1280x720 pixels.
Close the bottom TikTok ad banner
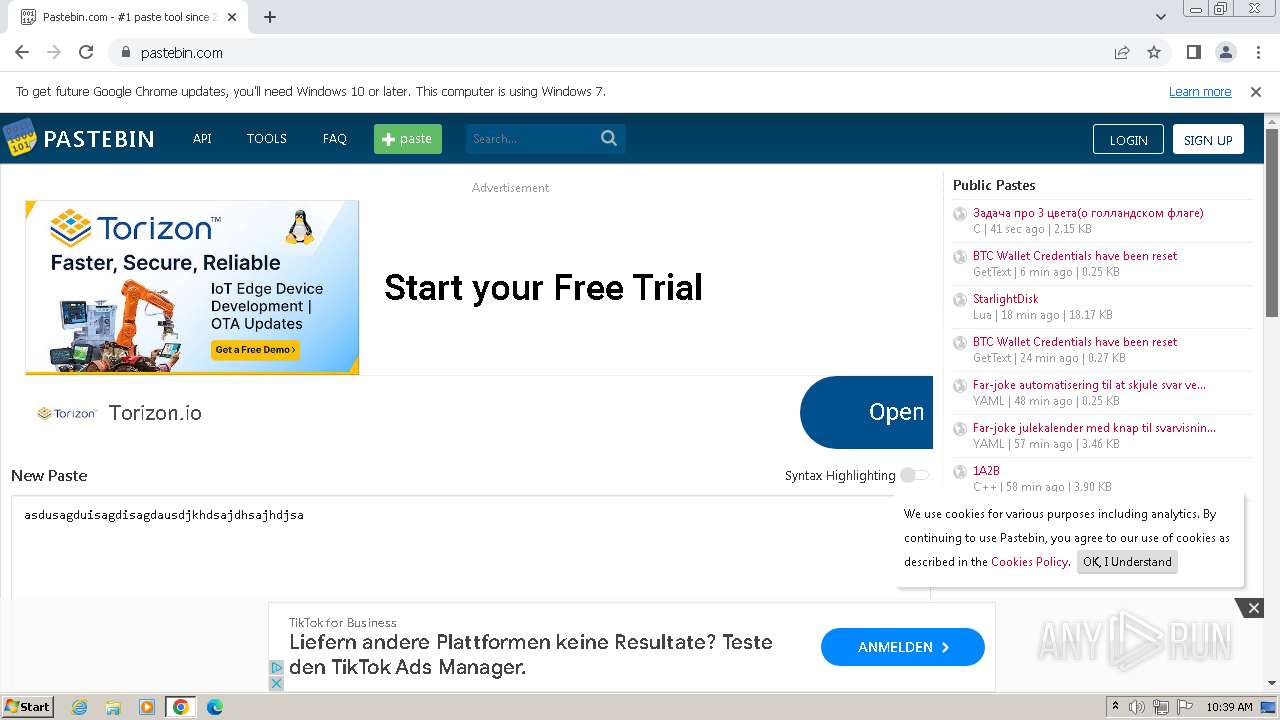[x=1253, y=607]
